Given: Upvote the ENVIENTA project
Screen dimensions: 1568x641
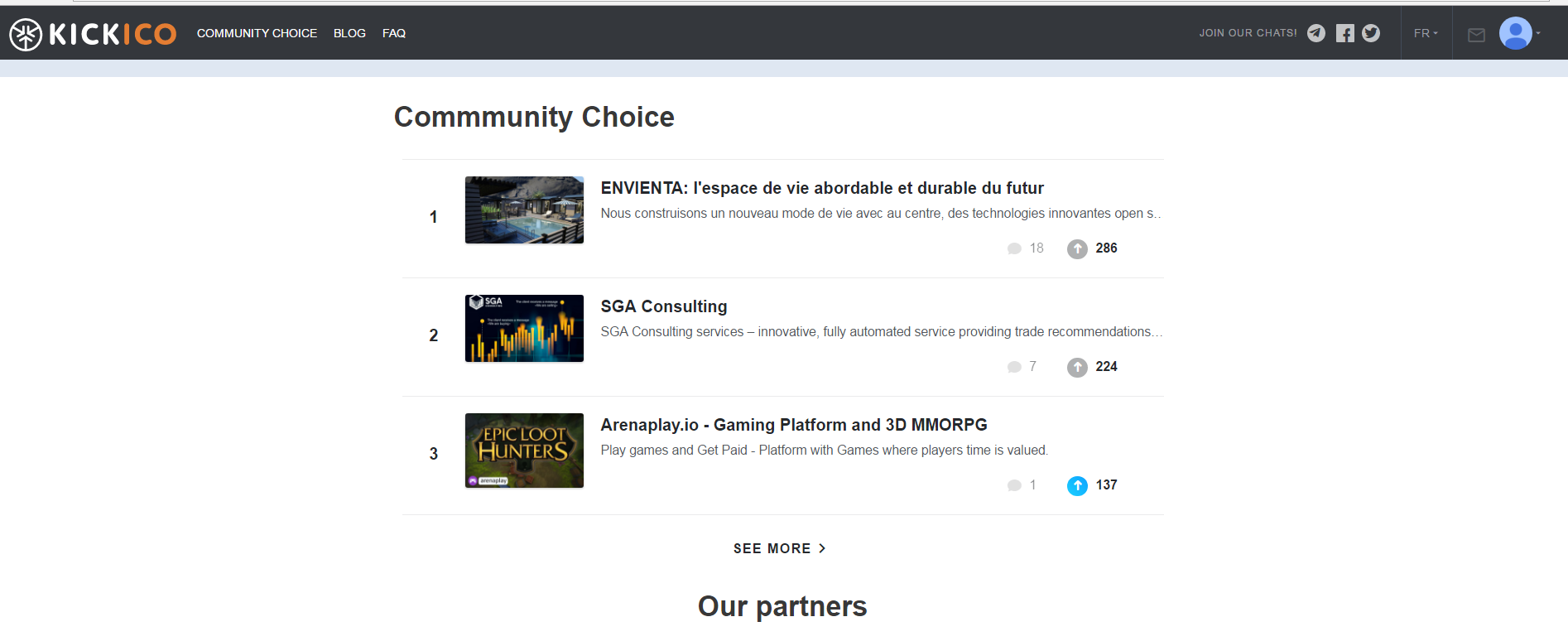Looking at the screenshot, I should (1077, 248).
